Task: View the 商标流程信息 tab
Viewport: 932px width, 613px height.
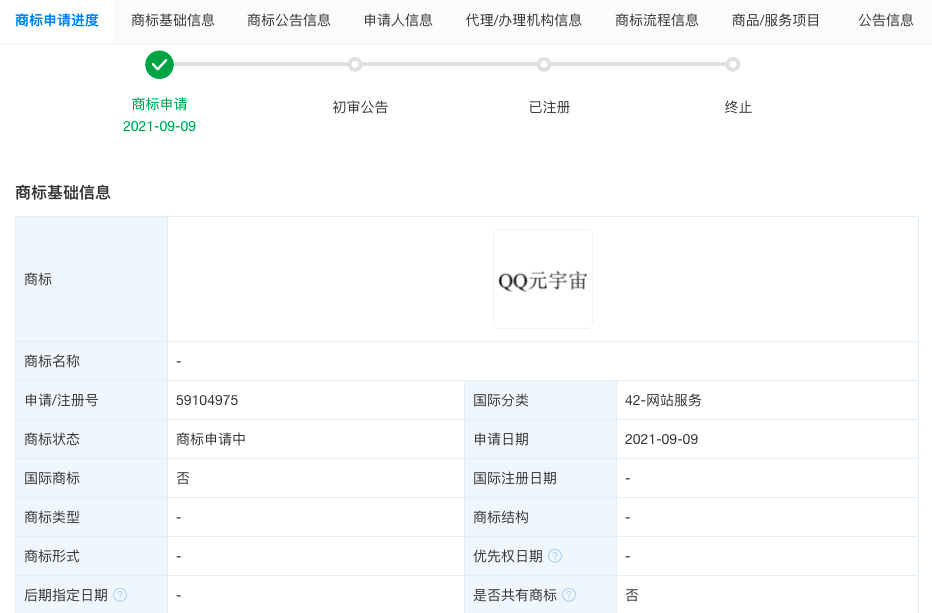Action: (657, 21)
